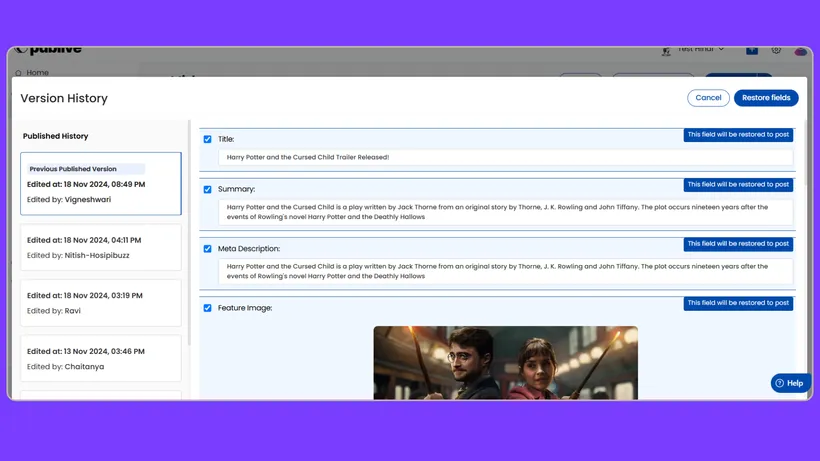Select version edited by Ravi
The image size is (820, 461).
click(101, 303)
